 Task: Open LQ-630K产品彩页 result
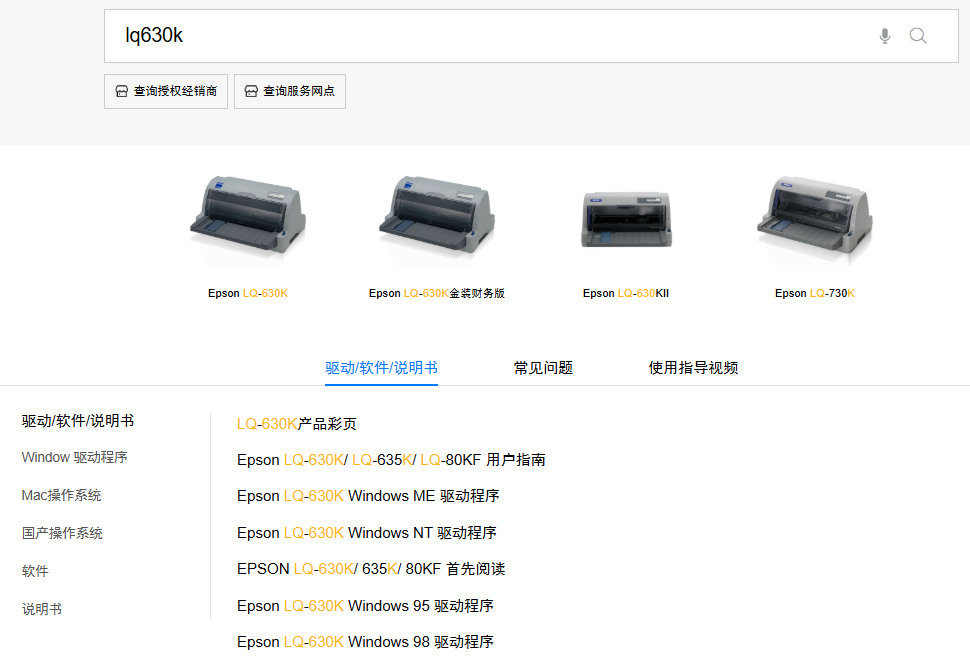[297, 424]
